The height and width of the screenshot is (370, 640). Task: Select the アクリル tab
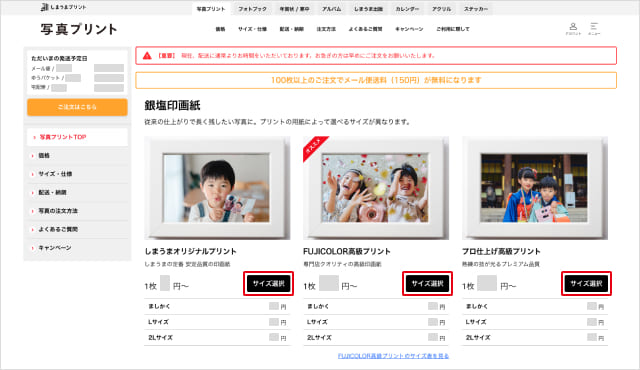click(442, 9)
